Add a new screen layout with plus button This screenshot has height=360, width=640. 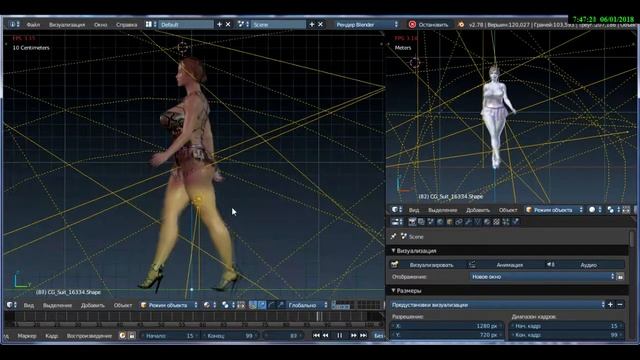click(x=220, y=24)
